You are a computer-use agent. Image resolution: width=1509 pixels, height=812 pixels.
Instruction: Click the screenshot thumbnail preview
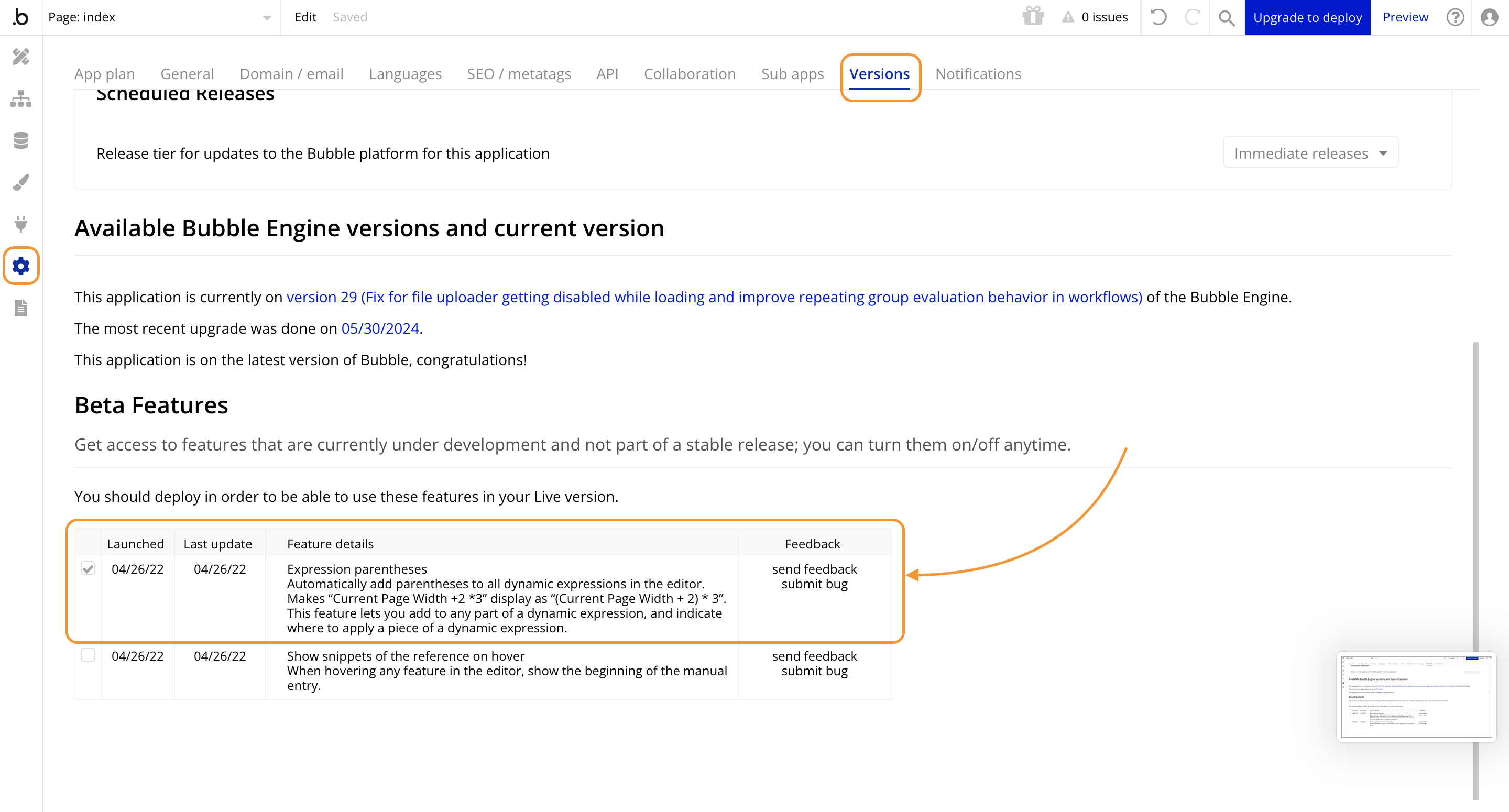(1416, 697)
